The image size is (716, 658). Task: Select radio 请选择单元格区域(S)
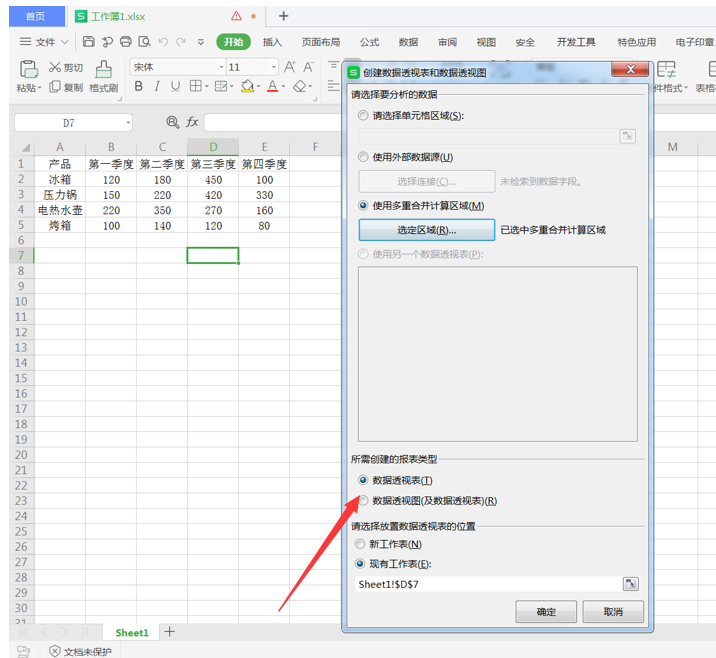coord(363,116)
